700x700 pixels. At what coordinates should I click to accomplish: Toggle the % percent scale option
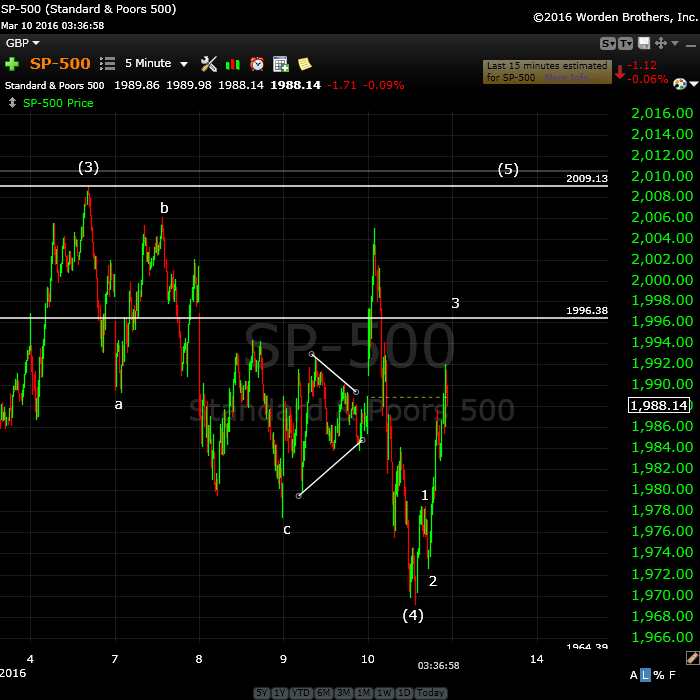tap(659, 675)
